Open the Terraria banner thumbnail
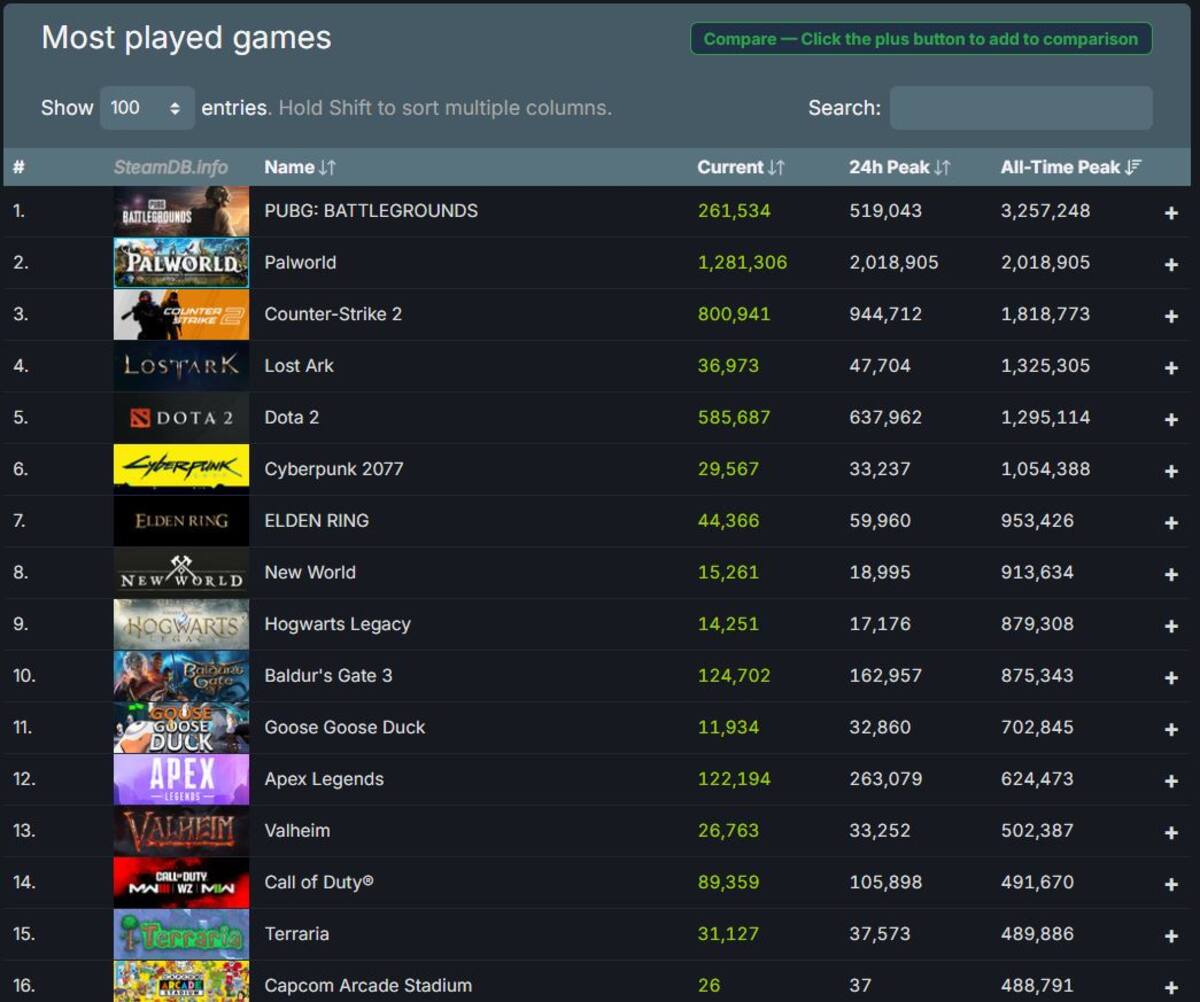The width and height of the screenshot is (1200, 1002). coord(181,934)
